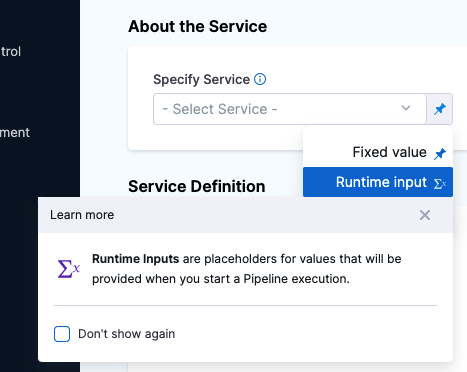467x372 pixels.
Task: Click the bold Runtime Inputs text
Action: pyautogui.click(x=135, y=259)
